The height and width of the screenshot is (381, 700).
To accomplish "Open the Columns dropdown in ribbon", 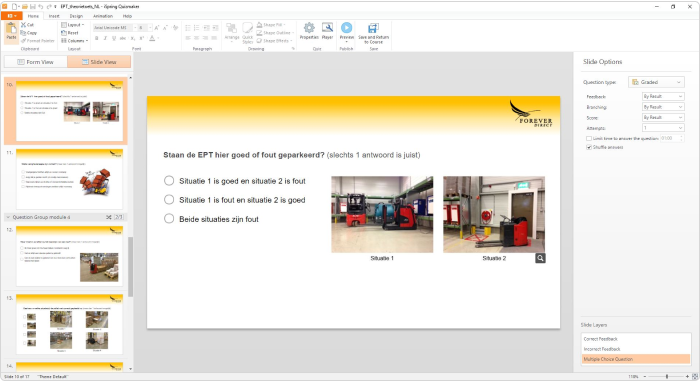I will (x=75, y=41).
